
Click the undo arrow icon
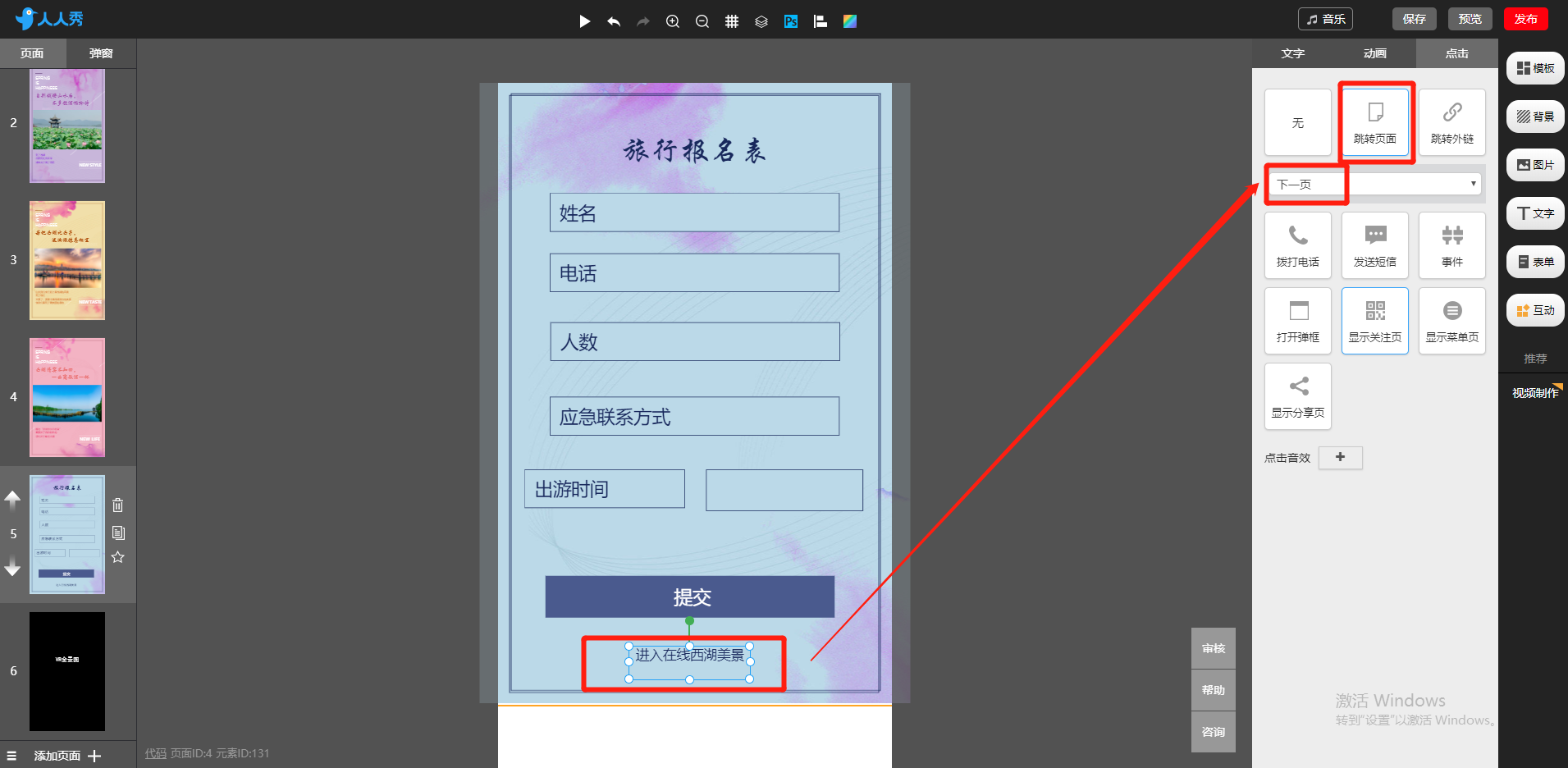tap(614, 21)
